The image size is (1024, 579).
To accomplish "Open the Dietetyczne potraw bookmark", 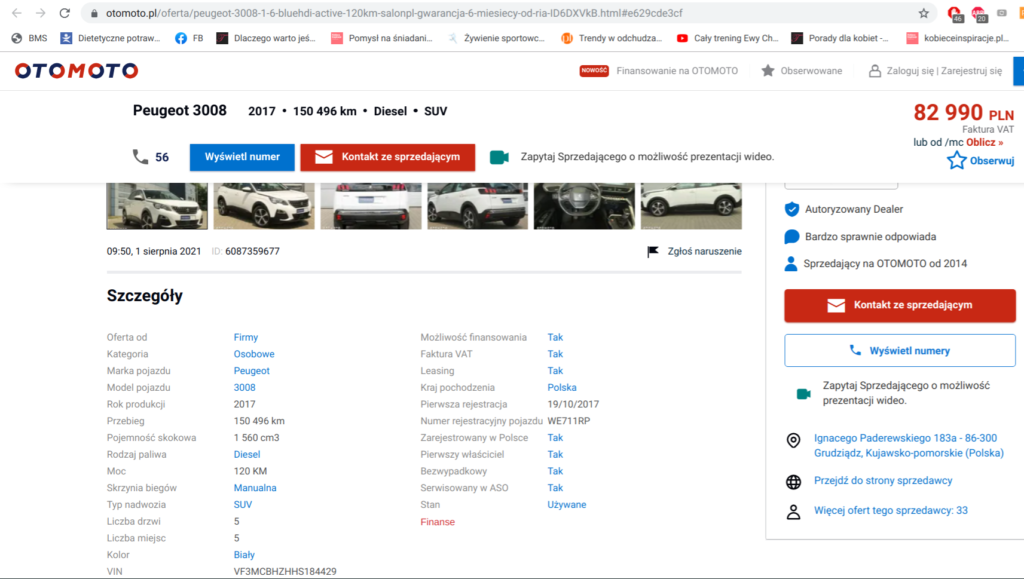I will (x=110, y=39).
